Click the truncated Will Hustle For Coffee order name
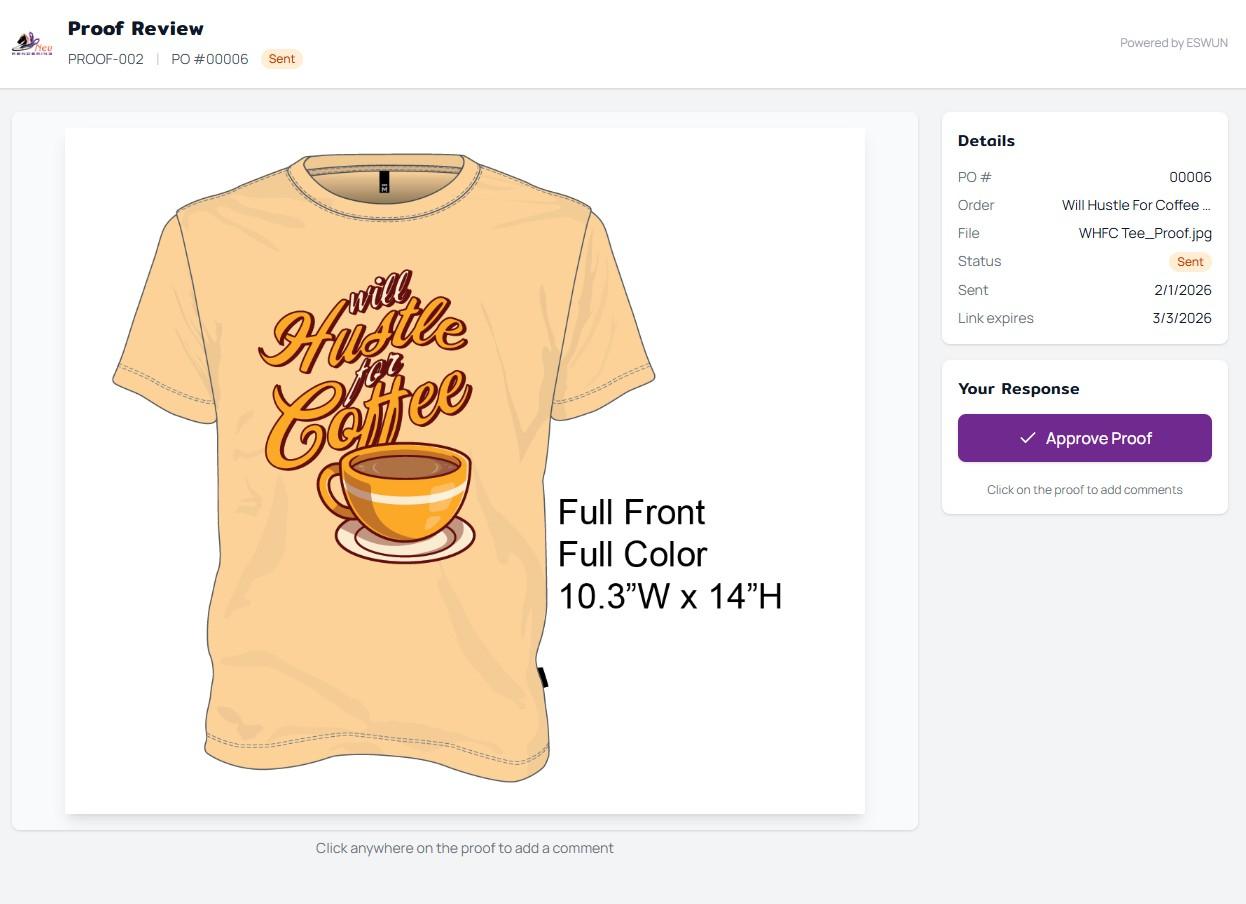Viewport: 1246px width, 904px height. (x=1136, y=205)
